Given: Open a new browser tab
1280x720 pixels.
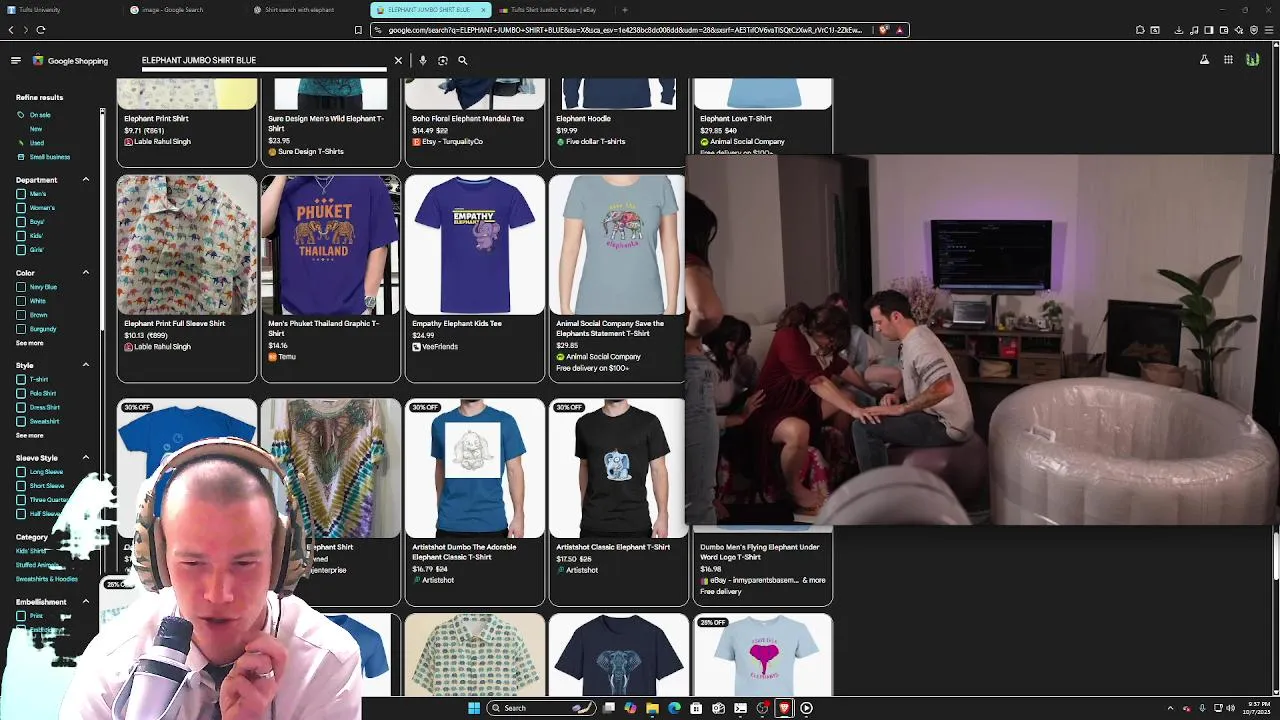Looking at the screenshot, I should (625, 10).
